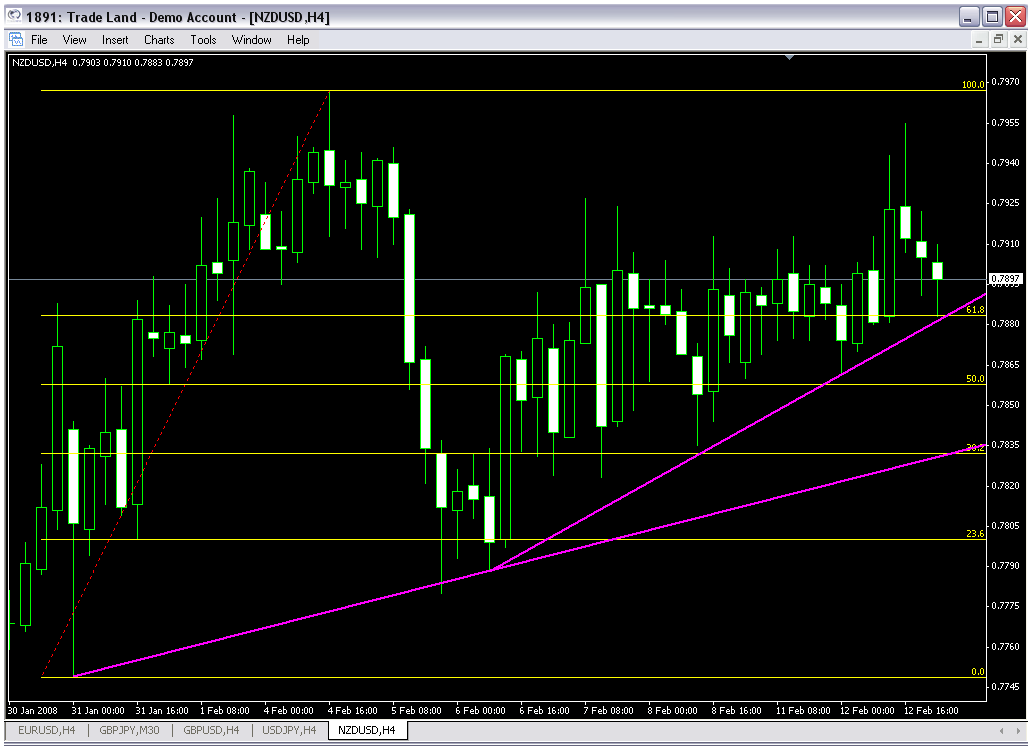Open the View menu

click(x=74, y=40)
